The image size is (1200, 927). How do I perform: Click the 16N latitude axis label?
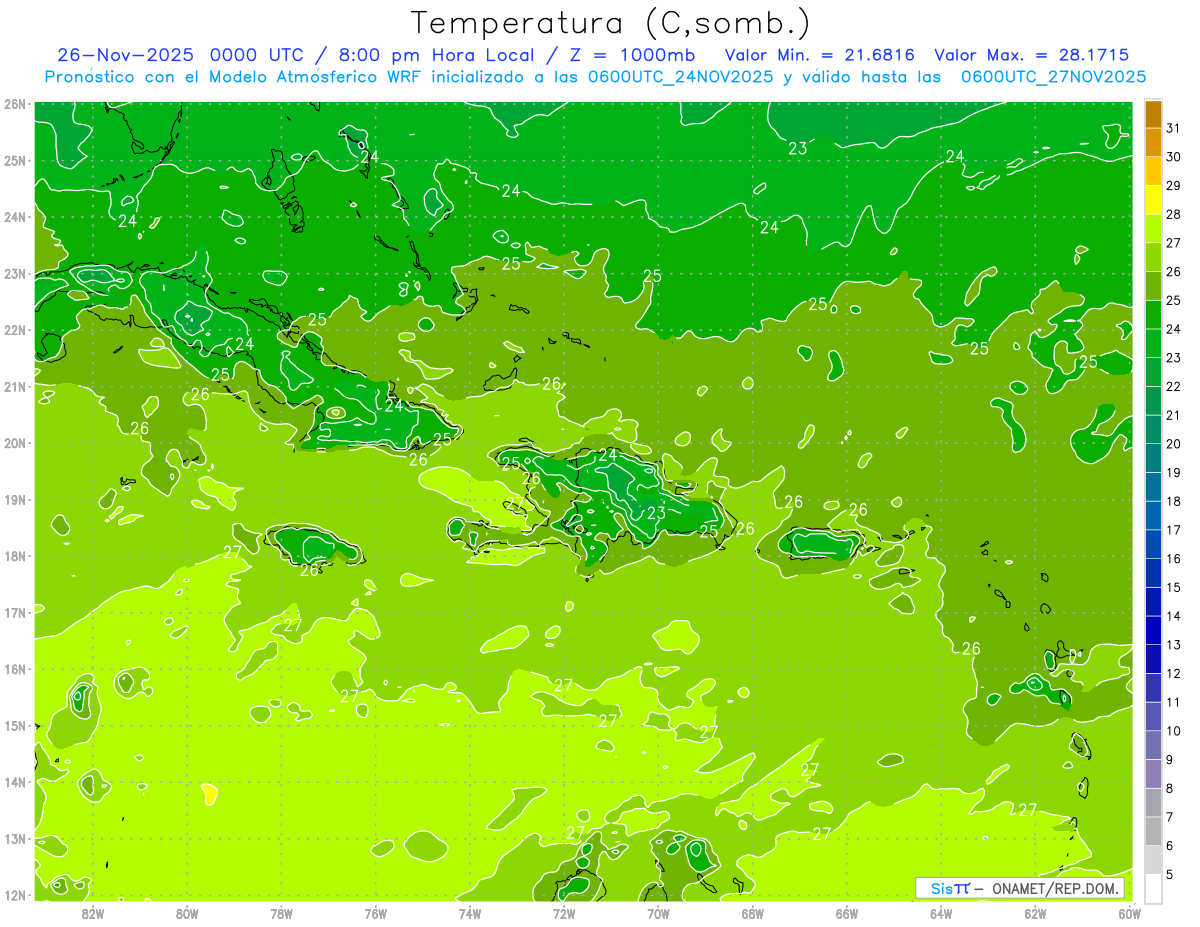15,669
